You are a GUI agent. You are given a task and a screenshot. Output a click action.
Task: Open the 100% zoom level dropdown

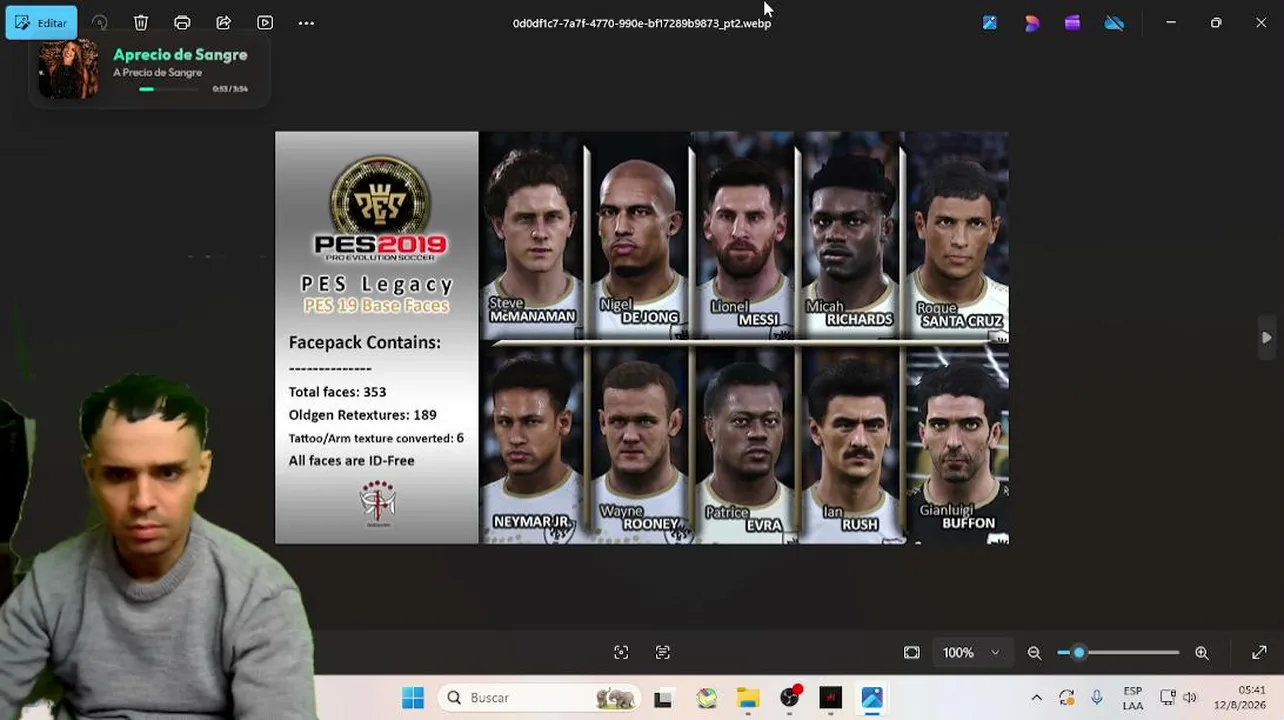(971, 652)
